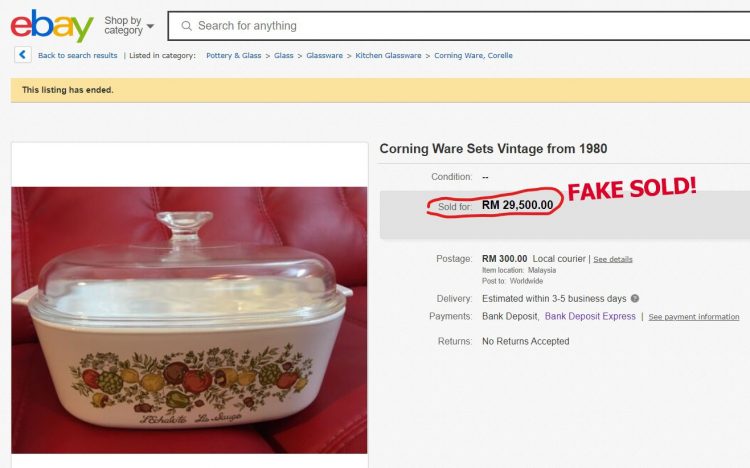Click the back arrow button
The image size is (750, 468).
coord(22,55)
